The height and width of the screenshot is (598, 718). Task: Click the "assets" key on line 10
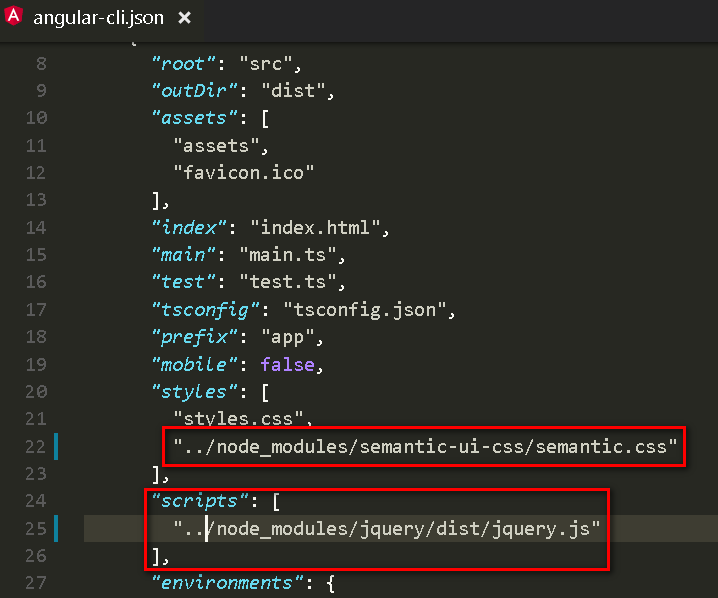(194, 118)
